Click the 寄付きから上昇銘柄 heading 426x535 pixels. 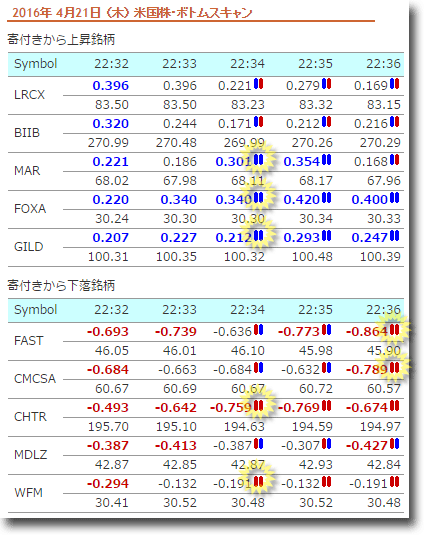[61, 40]
